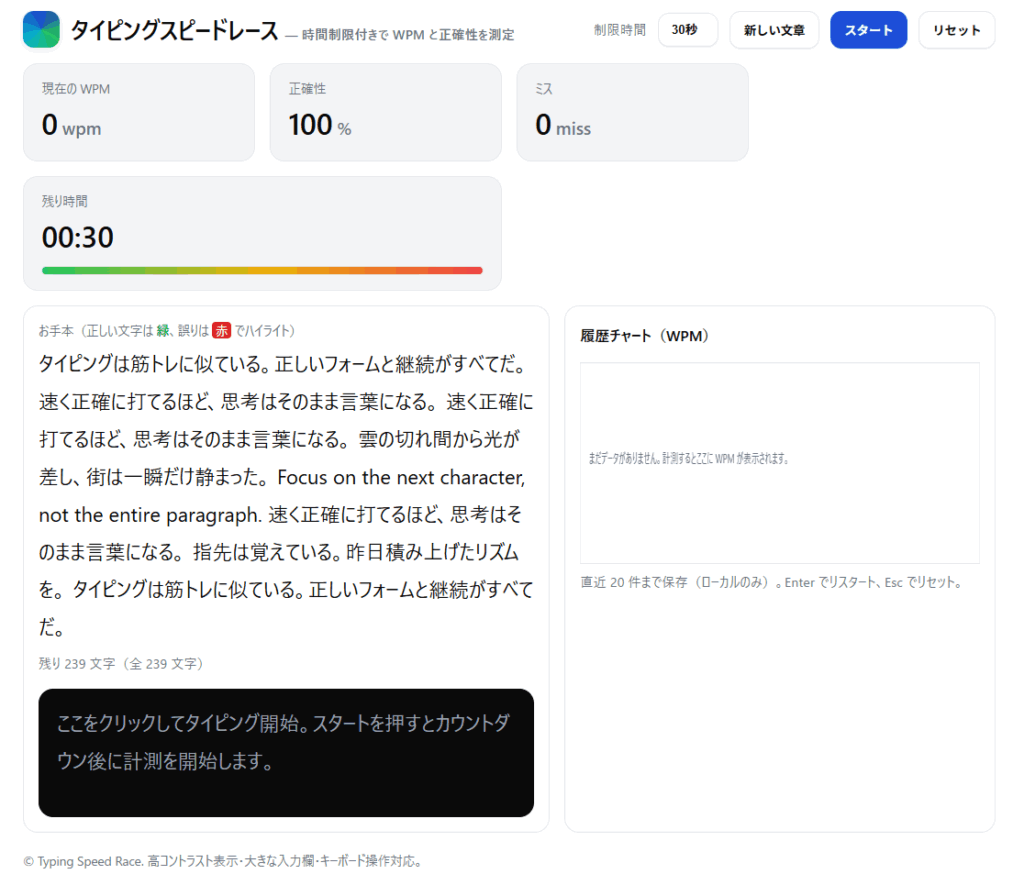Image resolution: width=1024 pixels, height=874 pixels.
Task: Click the Typing Speed Race footer text
Action: click(223, 861)
